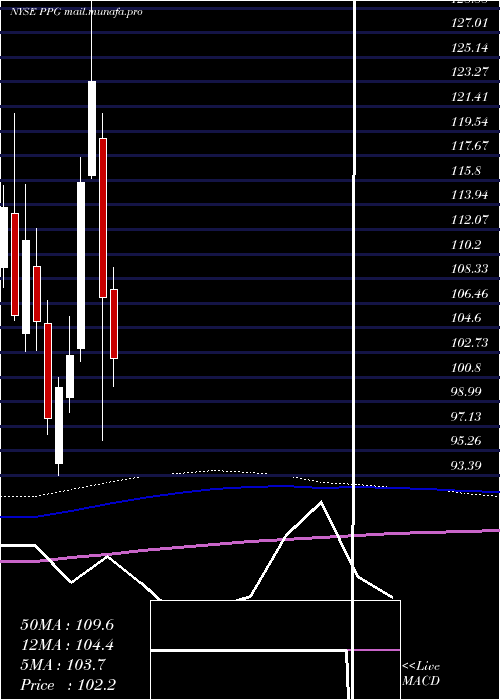The height and width of the screenshot is (700, 500).
Task: Click the long red candlestick after the peak
Action: 103,217
